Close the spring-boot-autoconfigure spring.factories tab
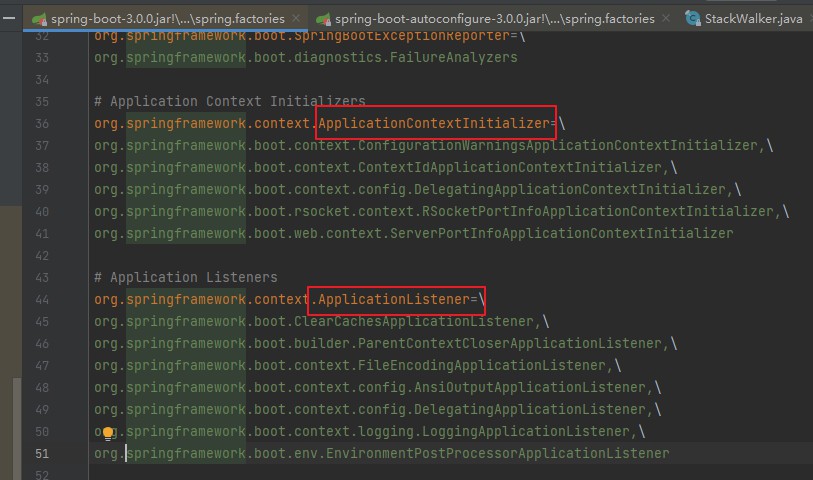The image size is (813, 480). click(666, 19)
